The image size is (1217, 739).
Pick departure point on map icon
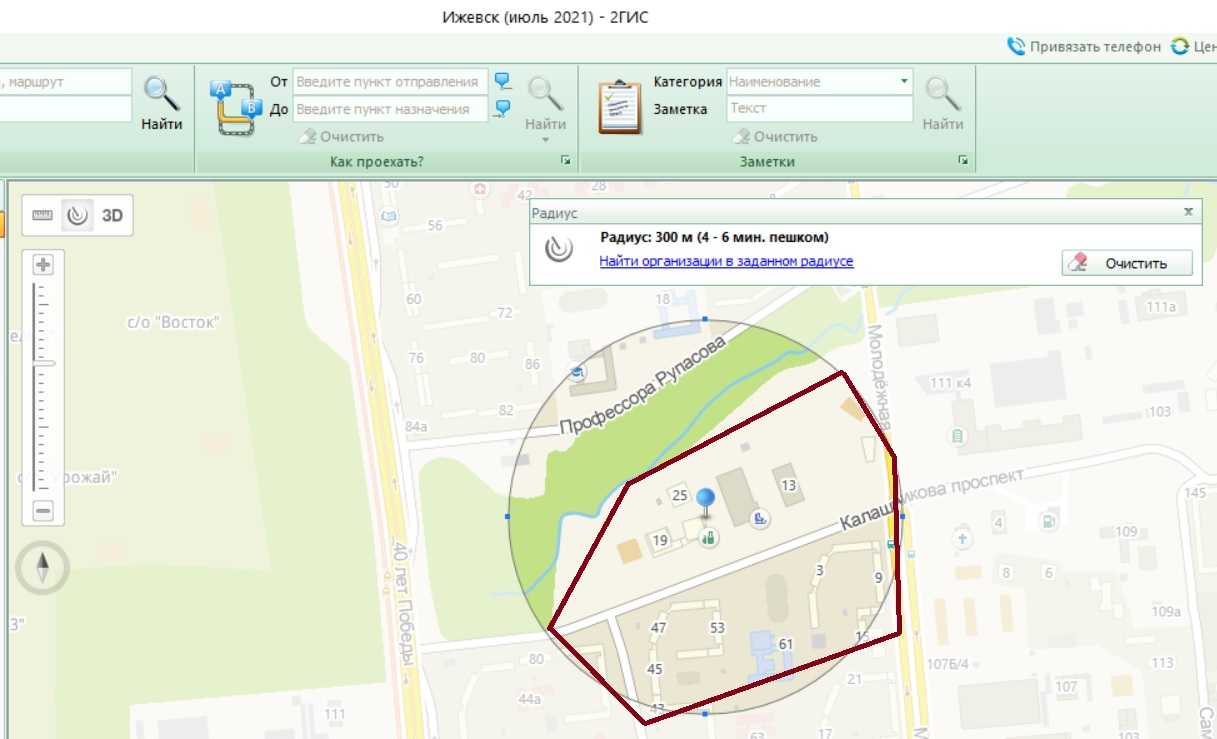503,81
